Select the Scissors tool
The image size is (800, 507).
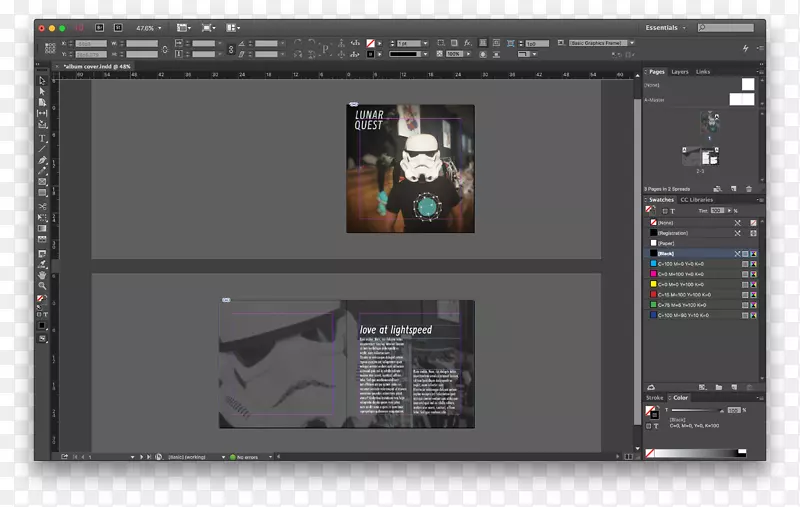42,206
